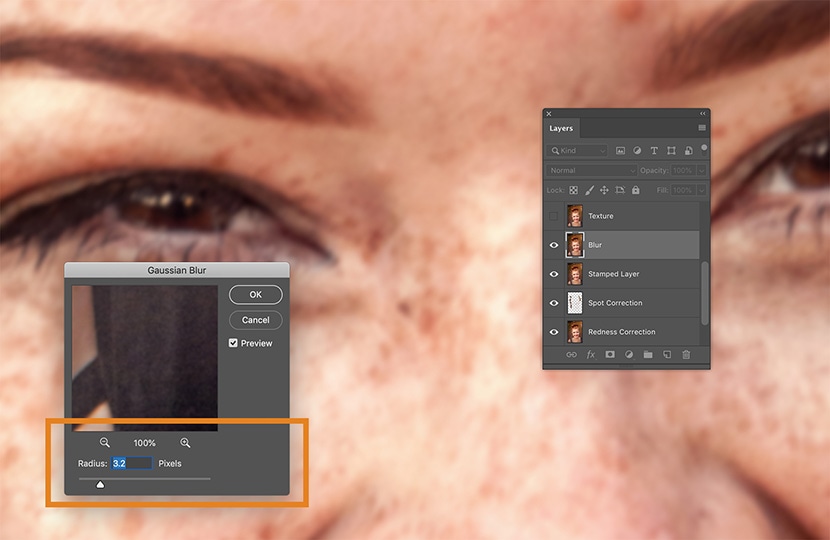Filter layers by type (T) icon
The height and width of the screenshot is (540, 830).
click(x=655, y=151)
